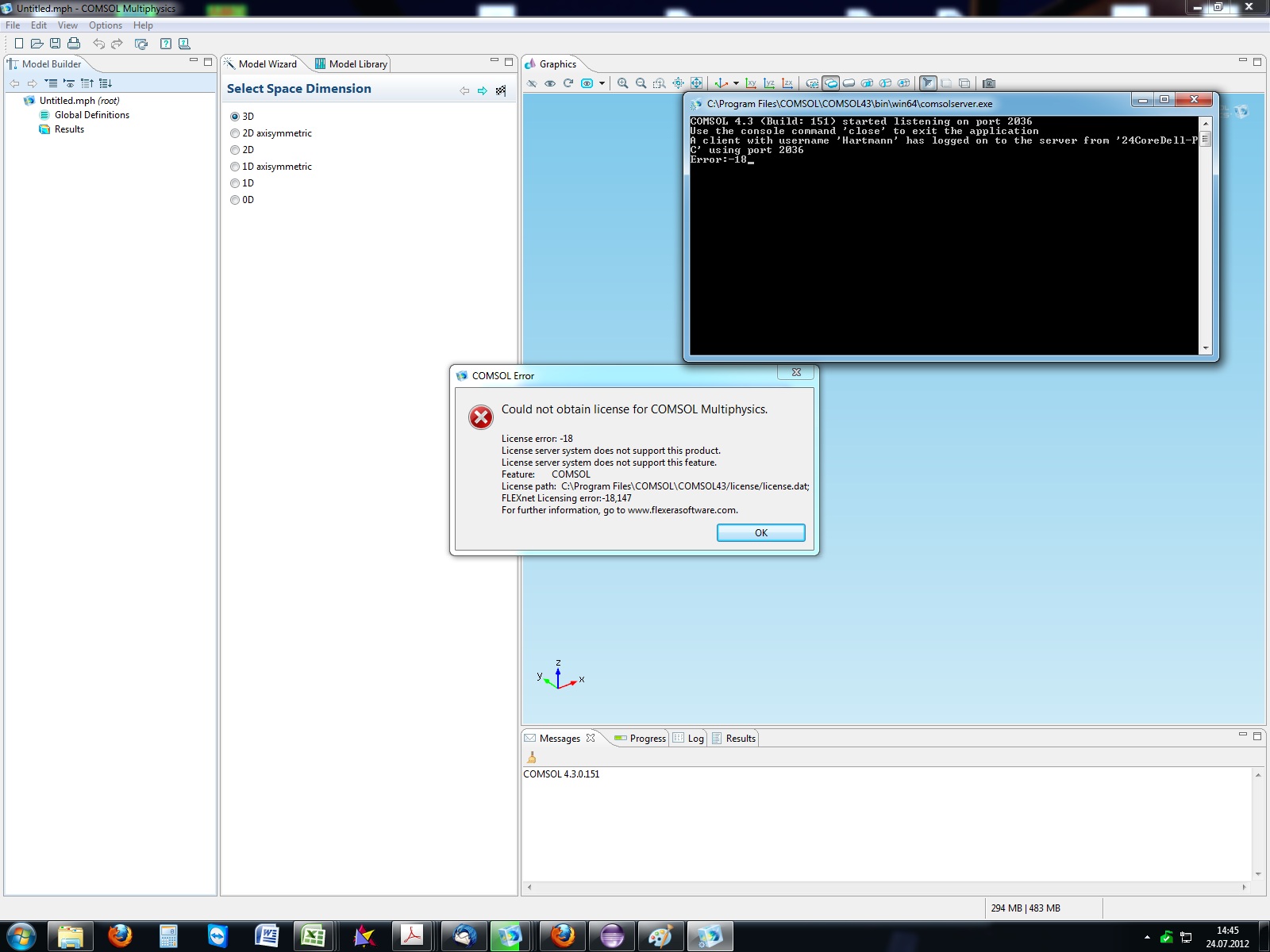Screen dimensions: 1270x952
Task: Open the view-all dropdown arrow in Graphics
Action: 602,83
